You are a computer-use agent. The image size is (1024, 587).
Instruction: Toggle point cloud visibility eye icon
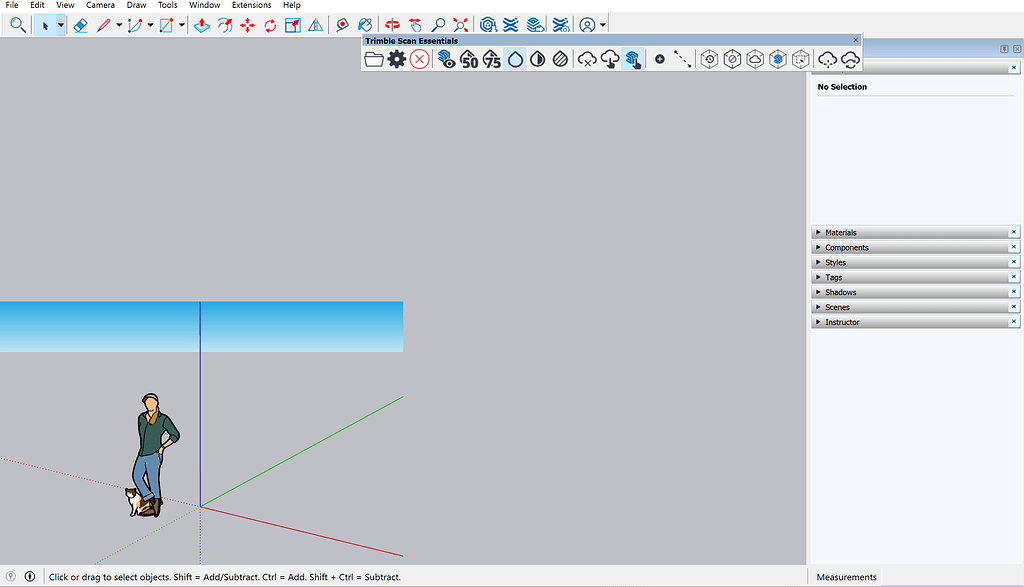coord(447,59)
